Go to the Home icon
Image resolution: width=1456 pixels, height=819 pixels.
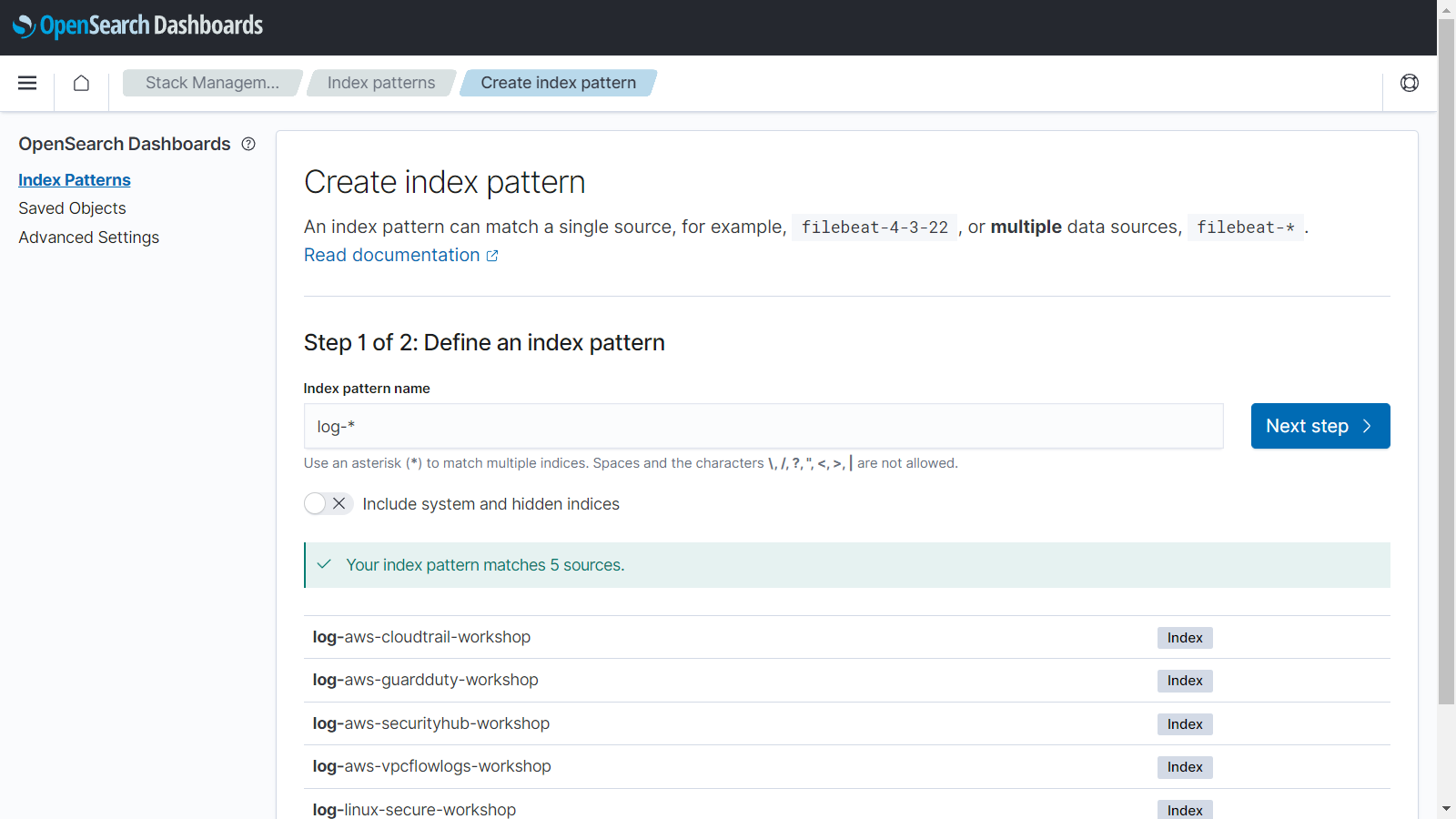pos(81,83)
